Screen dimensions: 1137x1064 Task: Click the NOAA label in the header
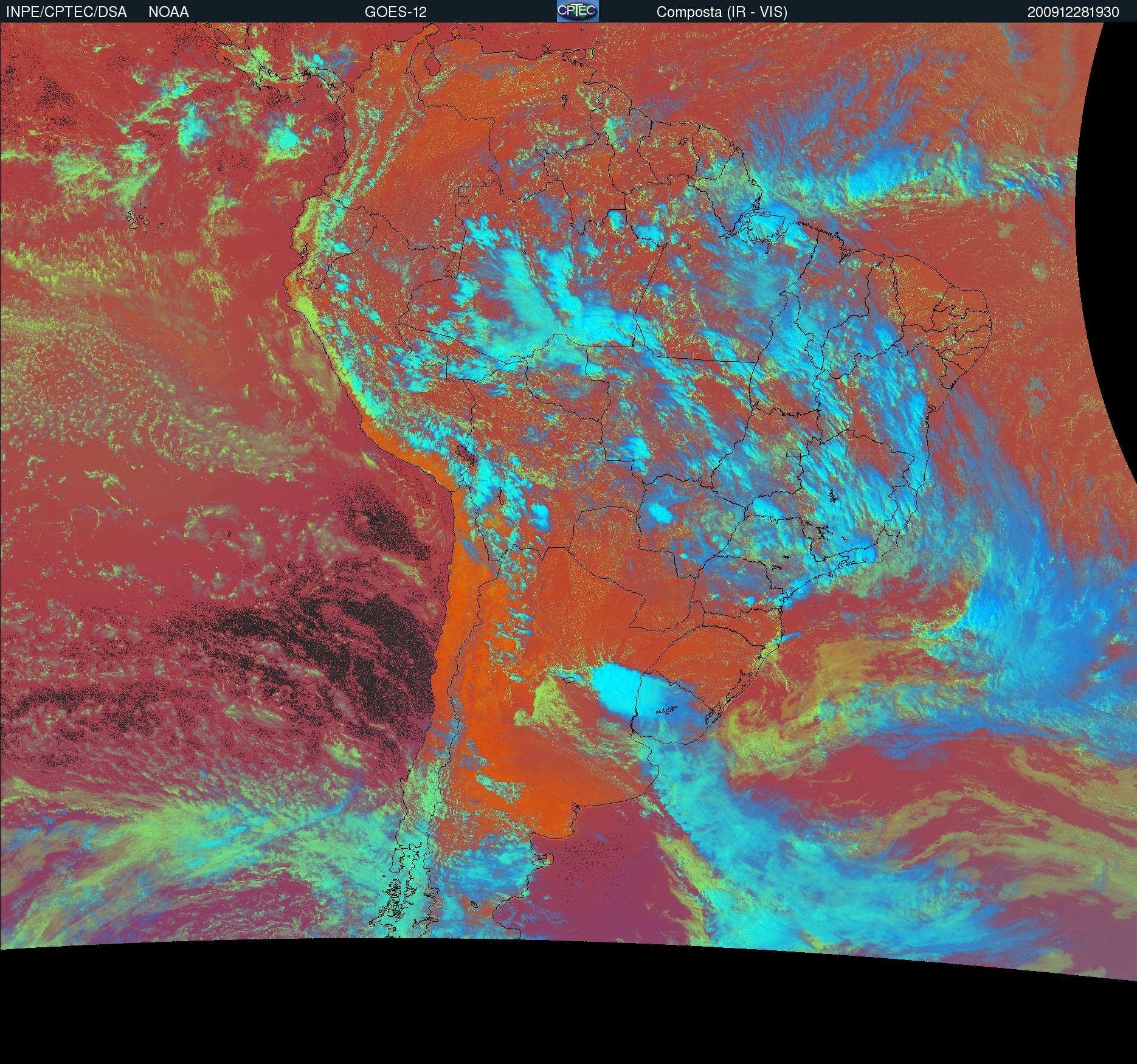(168, 12)
